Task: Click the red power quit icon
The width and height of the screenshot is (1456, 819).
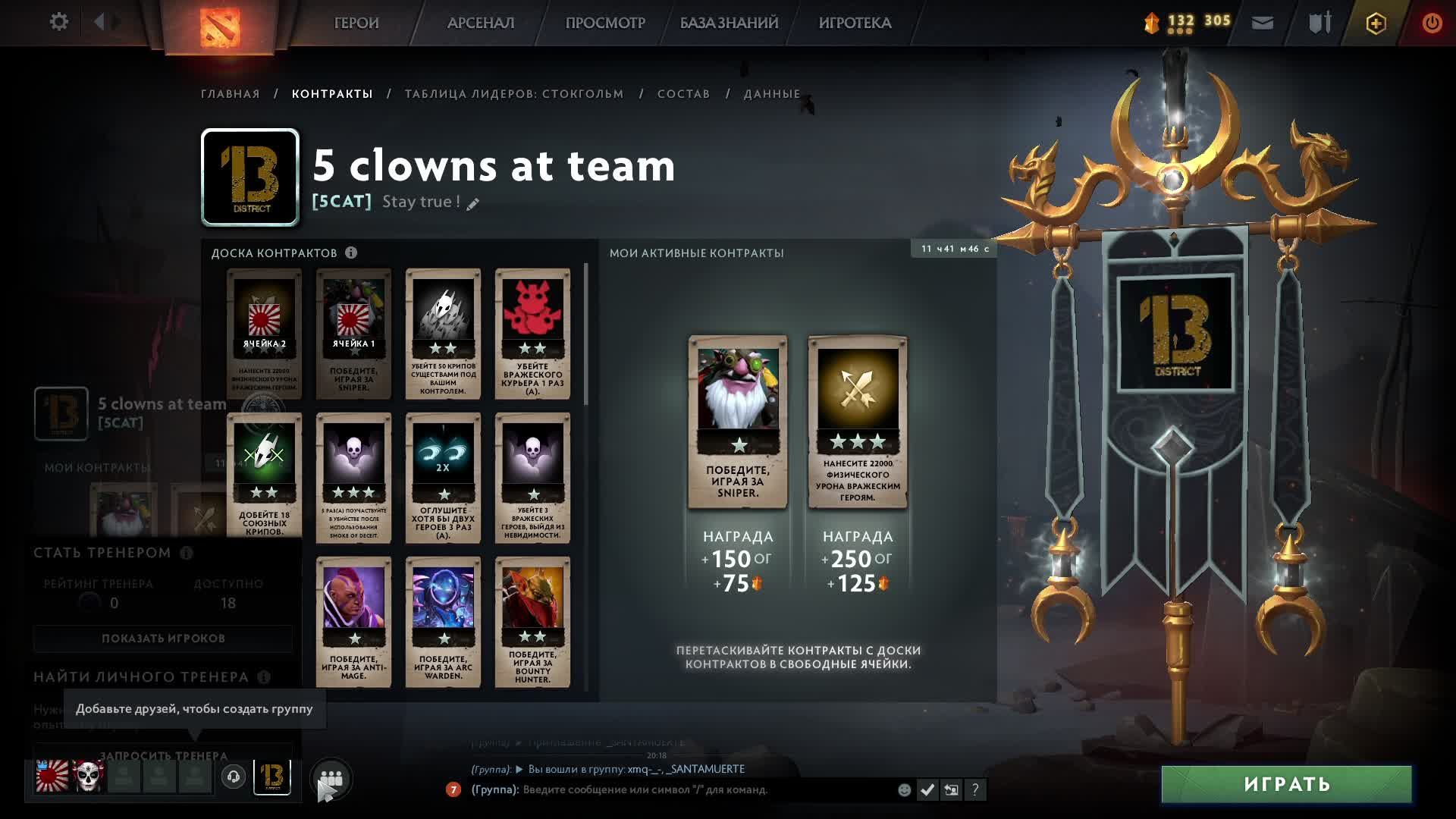Action: tap(1432, 23)
